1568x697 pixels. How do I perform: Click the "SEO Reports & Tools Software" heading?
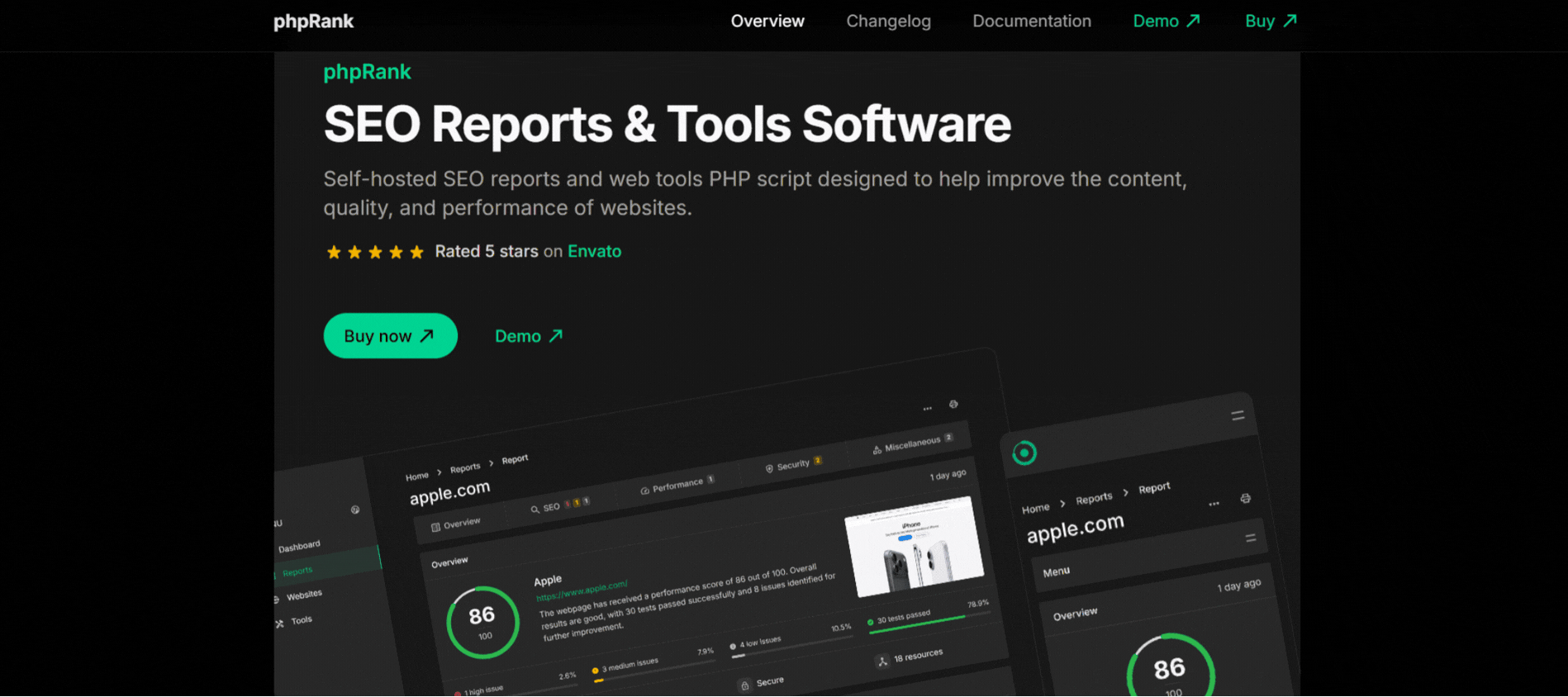[667, 124]
